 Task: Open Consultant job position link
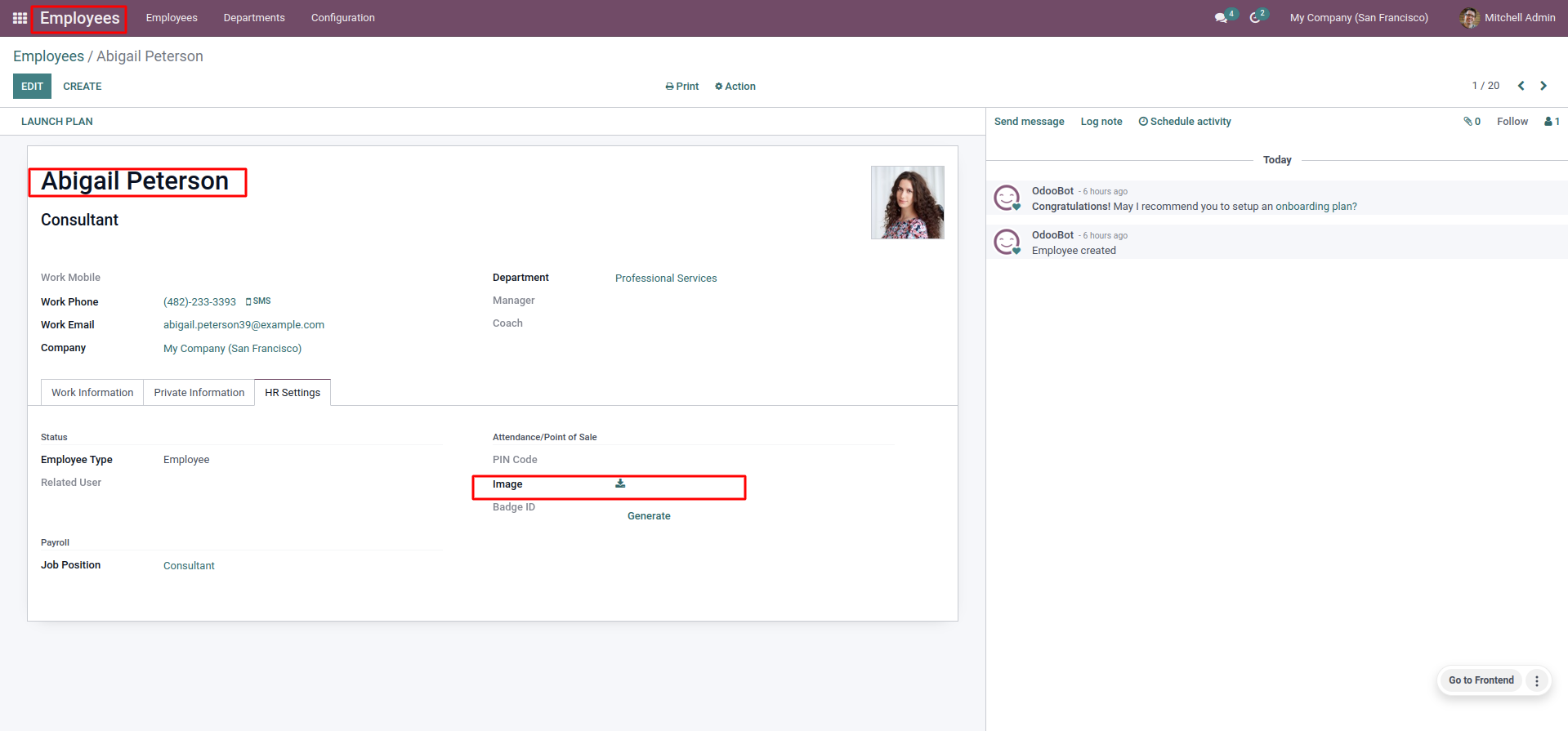click(x=189, y=566)
